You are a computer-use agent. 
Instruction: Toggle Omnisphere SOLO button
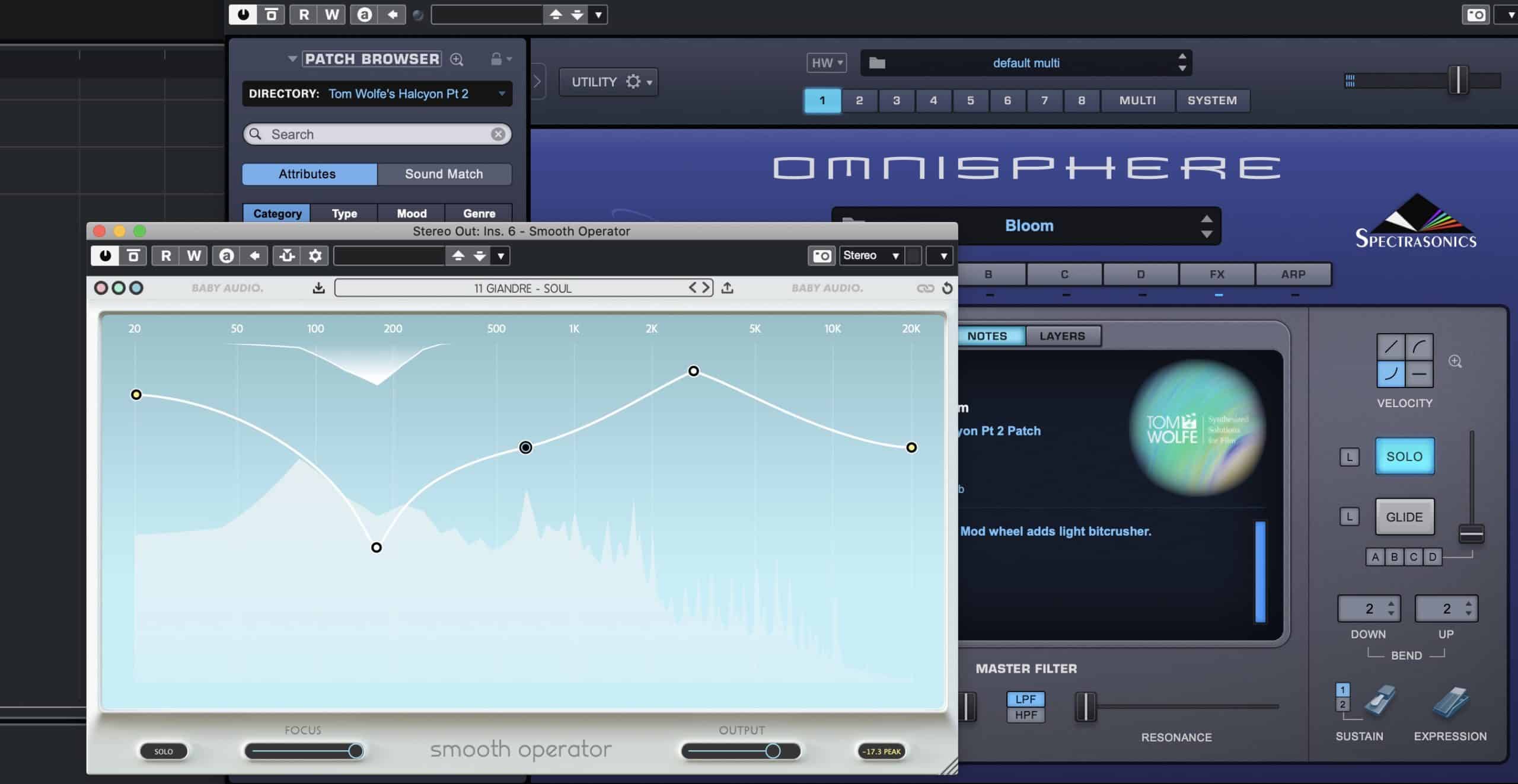(1404, 456)
